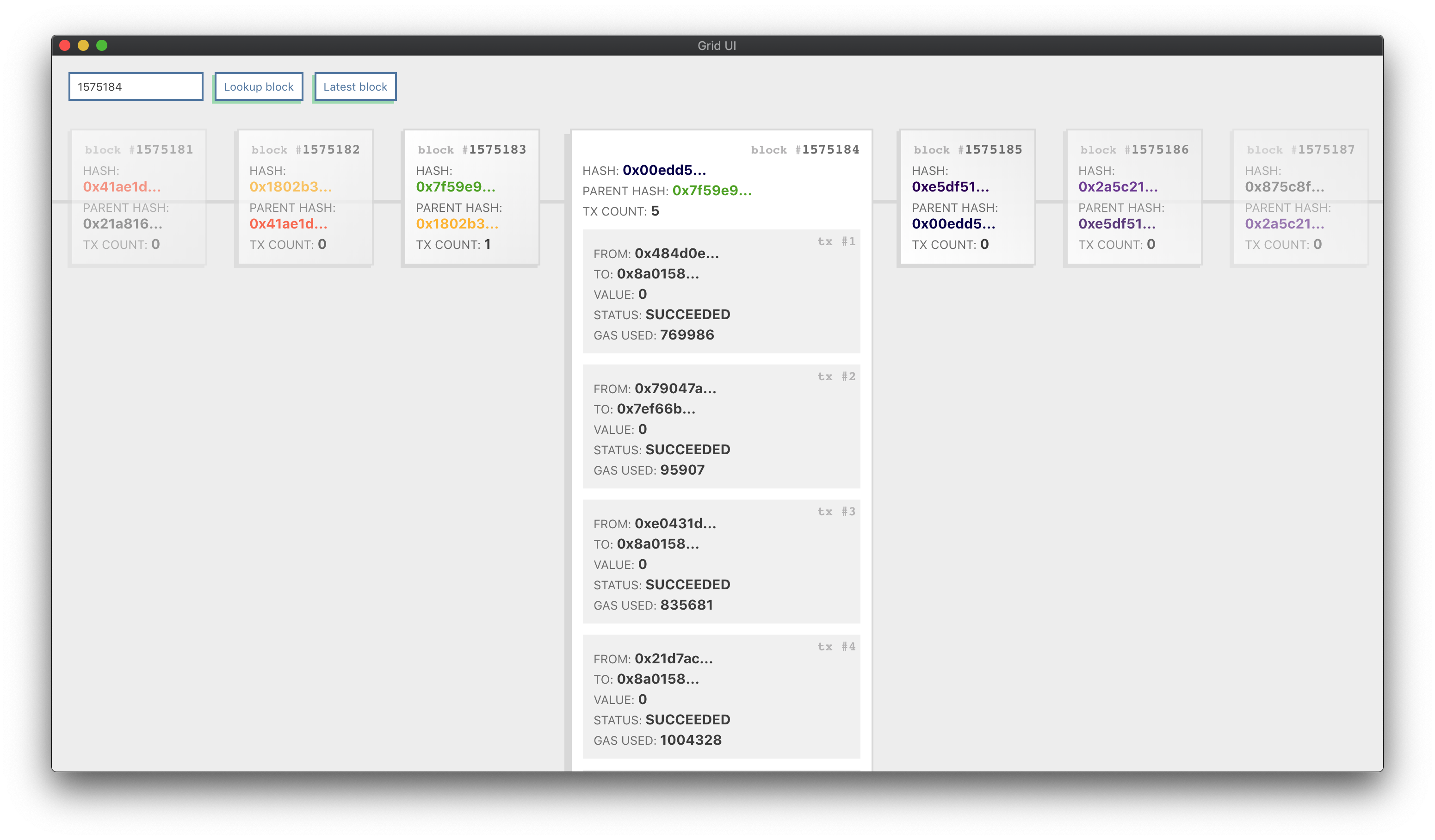This screenshot has height=840, width=1435.
Task: Open block #1575185 card
Action: tap(966, 197)
